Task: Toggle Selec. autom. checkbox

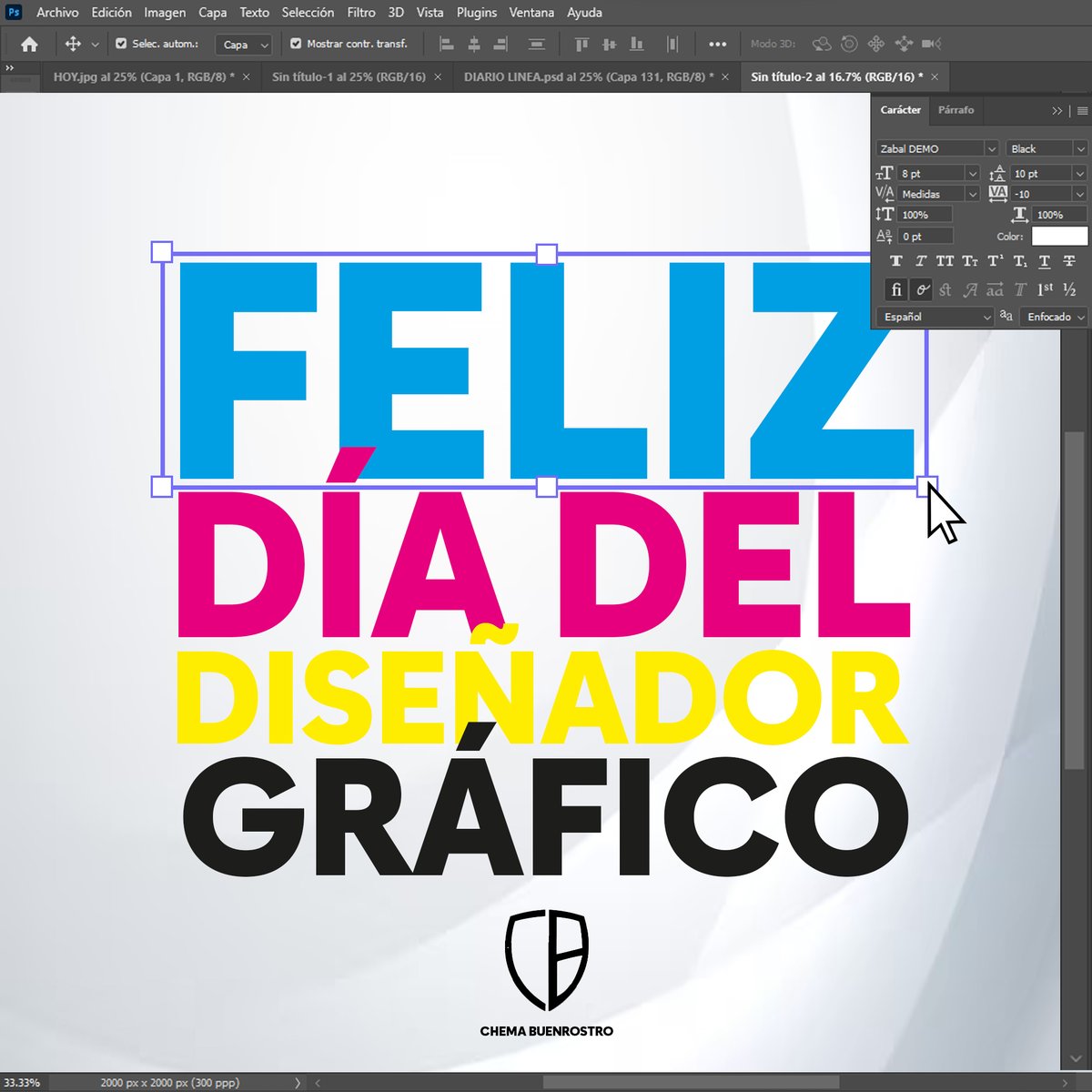Action: coord(121,43)
